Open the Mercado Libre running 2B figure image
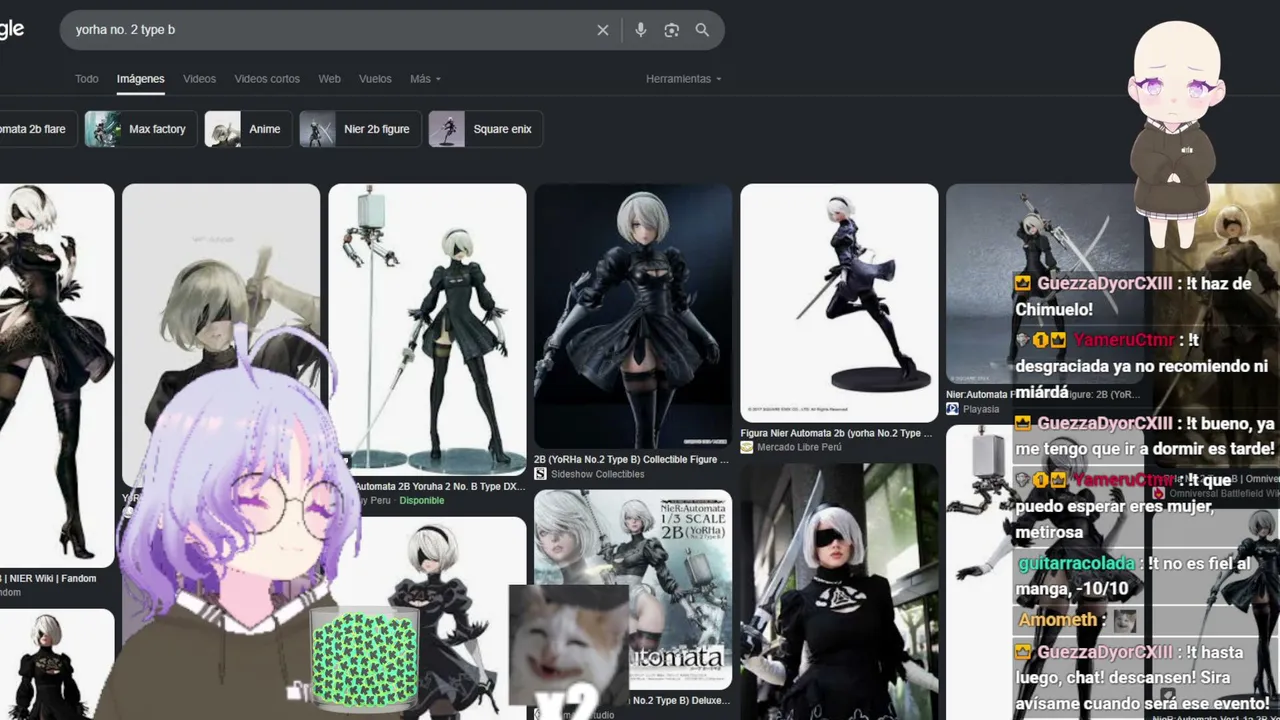 [x=839, y=303]
